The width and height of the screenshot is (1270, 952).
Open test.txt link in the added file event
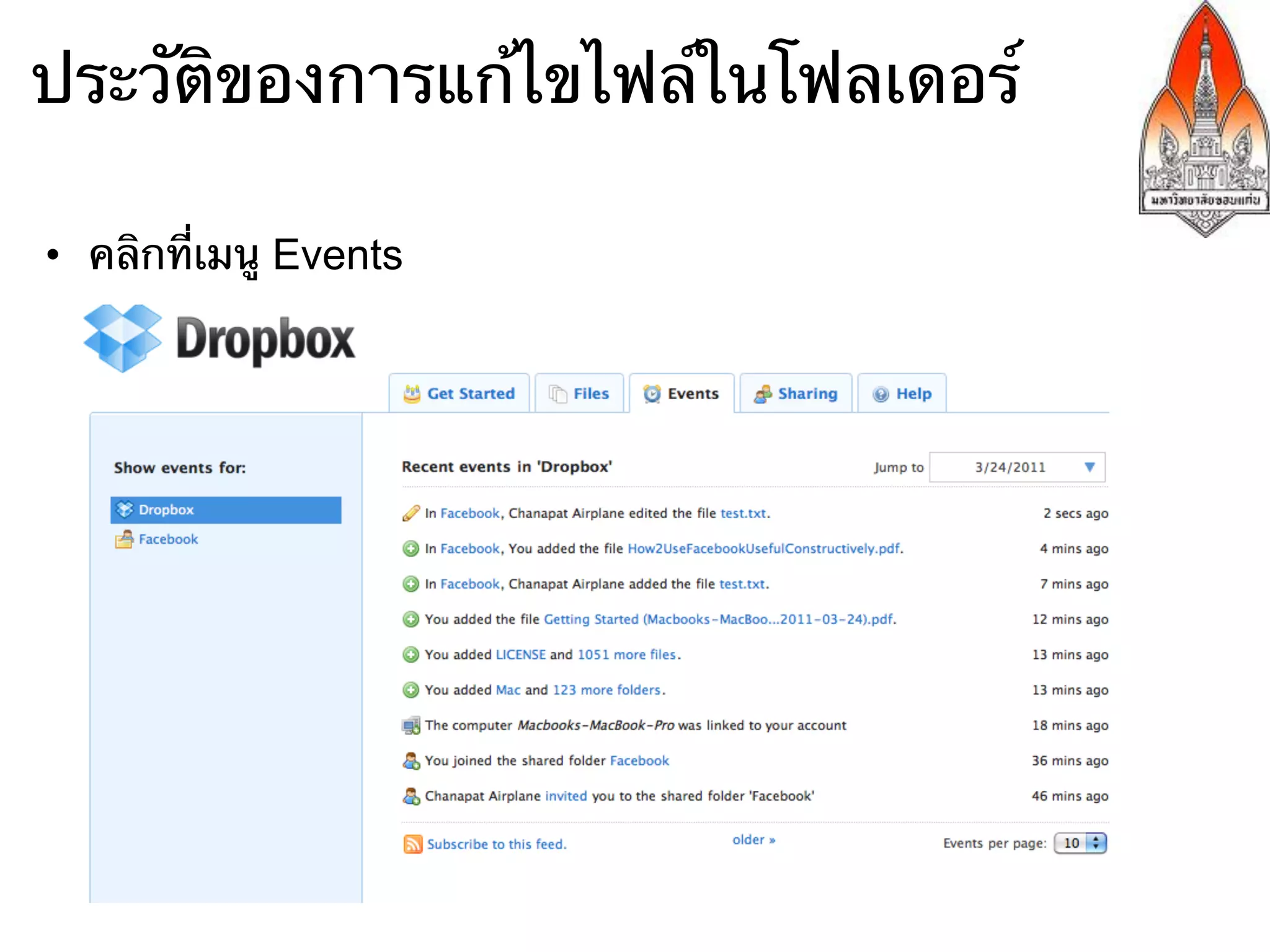742,584
